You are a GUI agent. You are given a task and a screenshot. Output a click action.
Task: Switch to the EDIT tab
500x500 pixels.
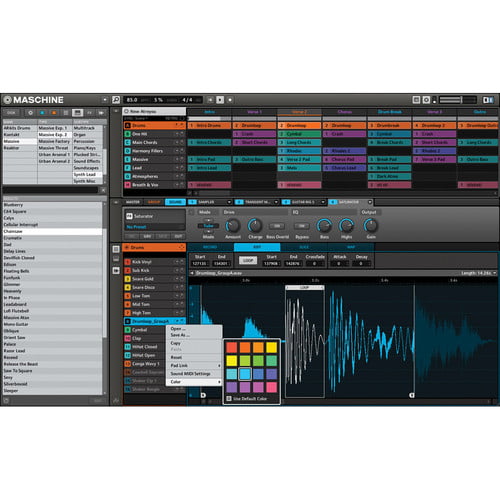pos(257,247)
